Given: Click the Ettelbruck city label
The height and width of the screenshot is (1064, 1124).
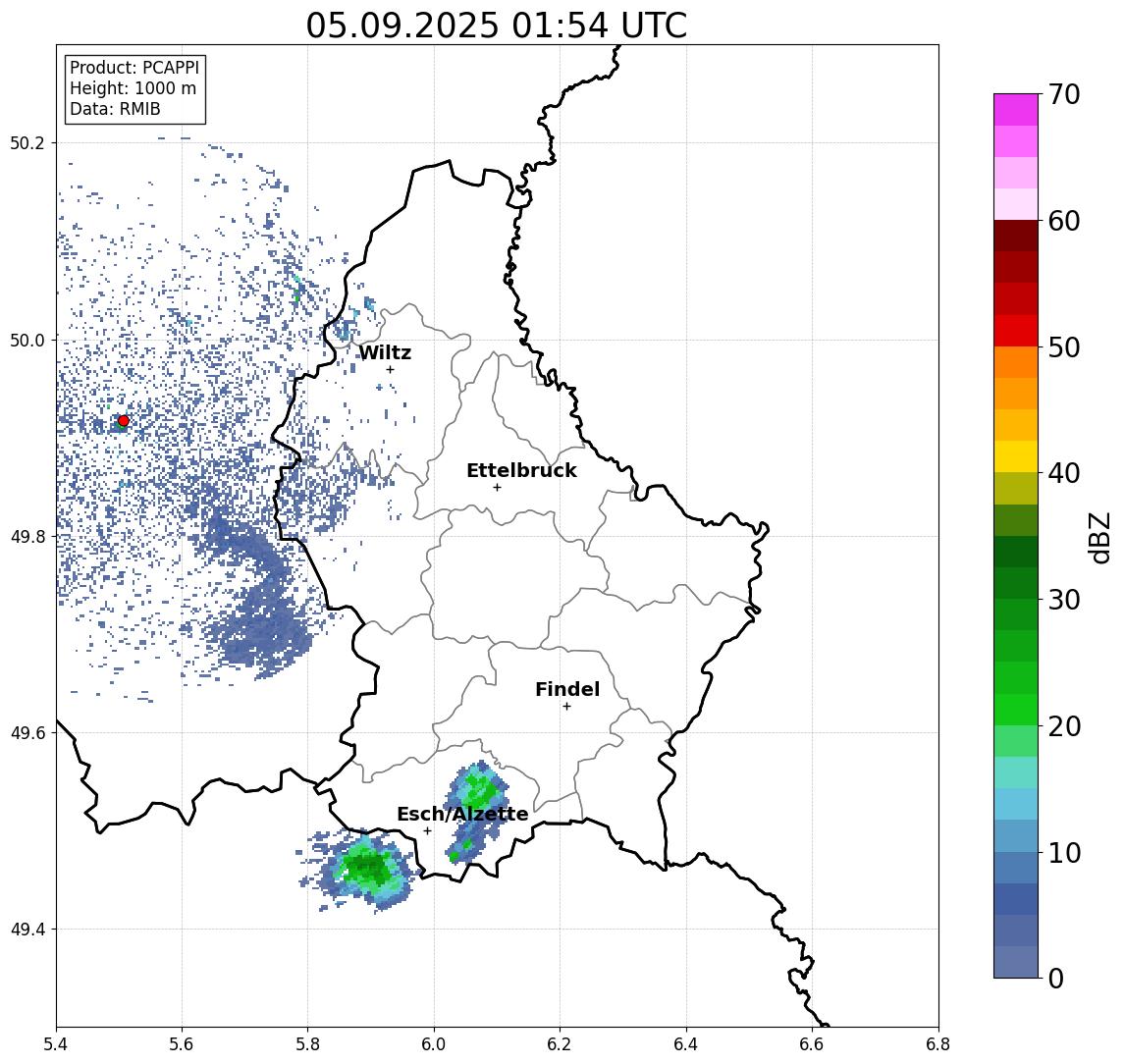Looking at the screenshot, I should click(521, 470).
